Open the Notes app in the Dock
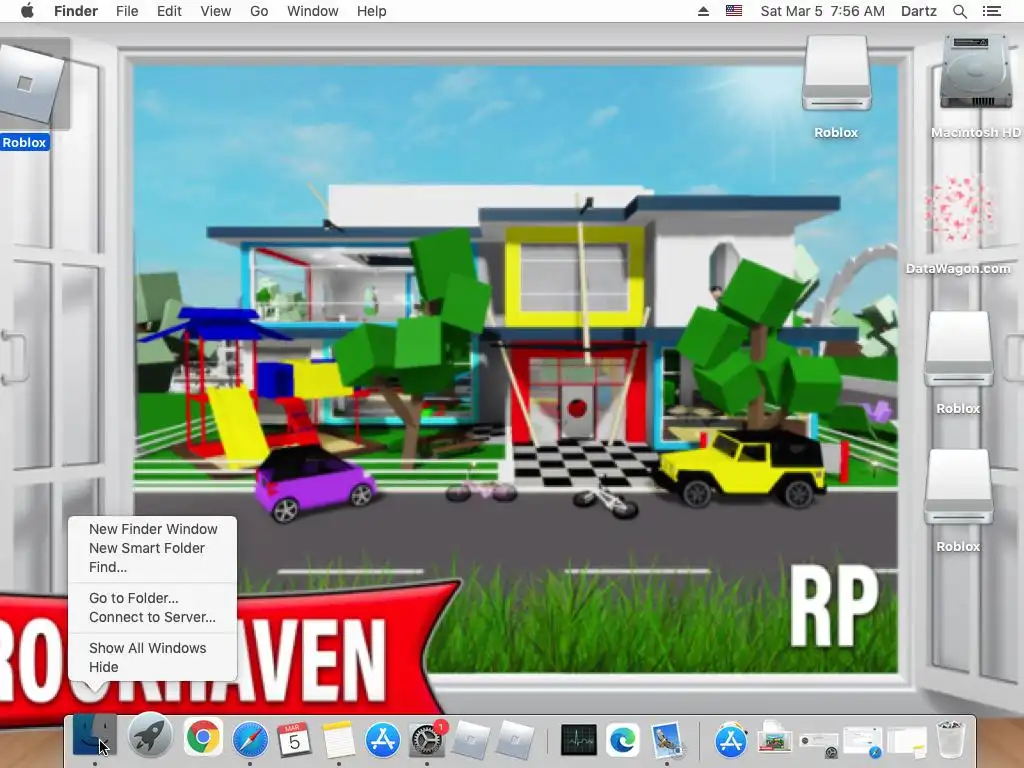 click(x=338, y=739)
